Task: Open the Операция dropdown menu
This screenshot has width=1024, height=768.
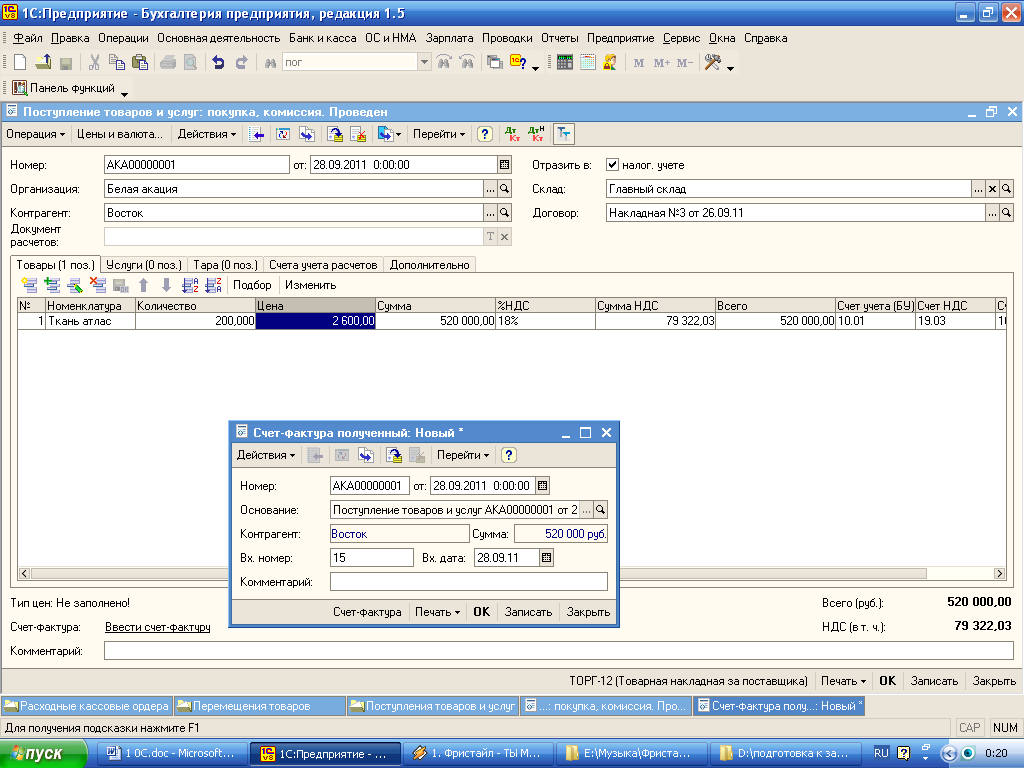Action: pos(35,134)
